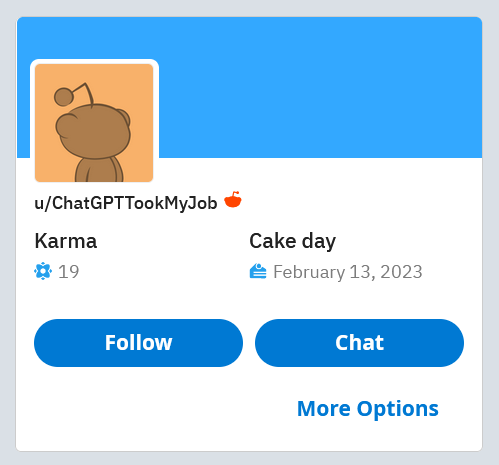Open Chat with this user

point(359,343)
